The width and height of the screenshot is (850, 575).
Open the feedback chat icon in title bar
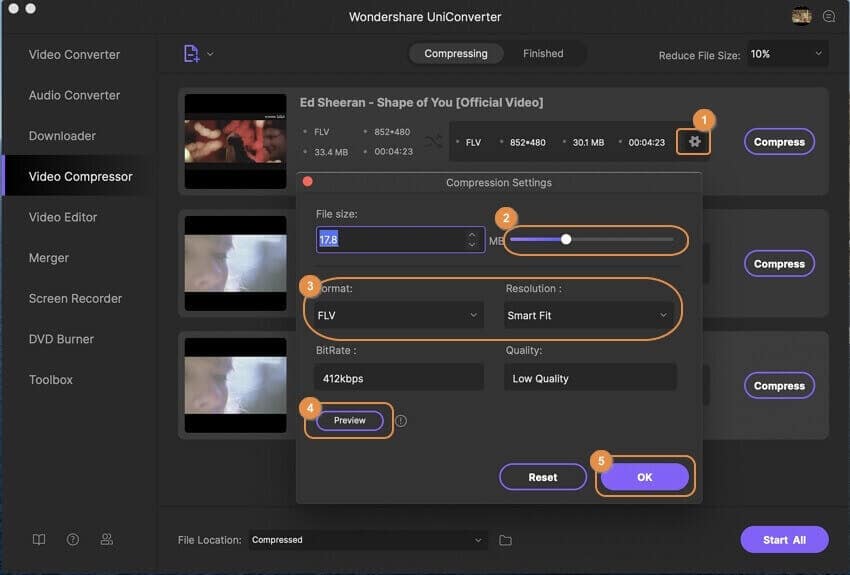tap(829, 16)
